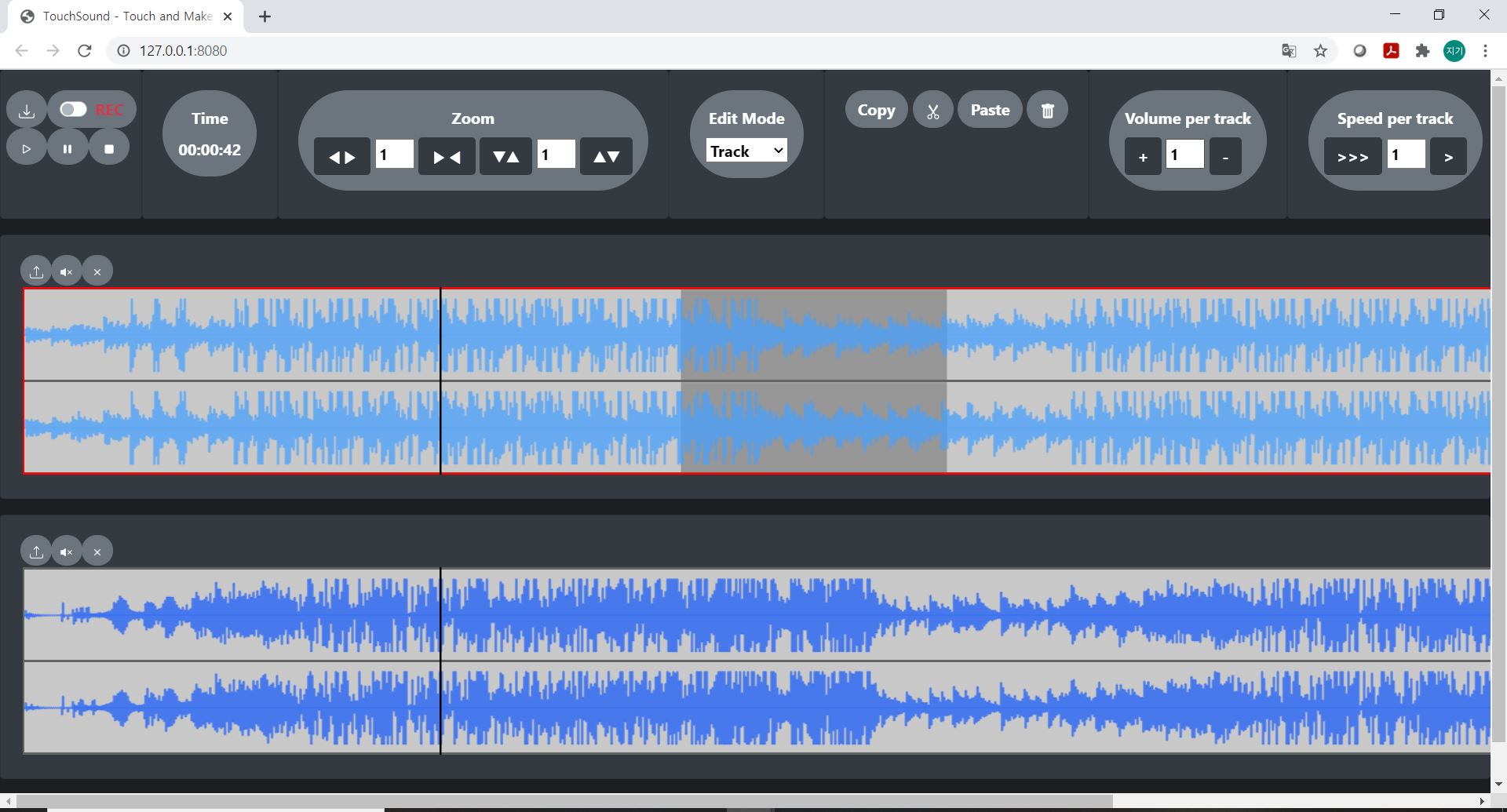Click horizontal zoom shrink arrows button
Viewport: 1507px width, 812px height.
(x=447, y=156)
